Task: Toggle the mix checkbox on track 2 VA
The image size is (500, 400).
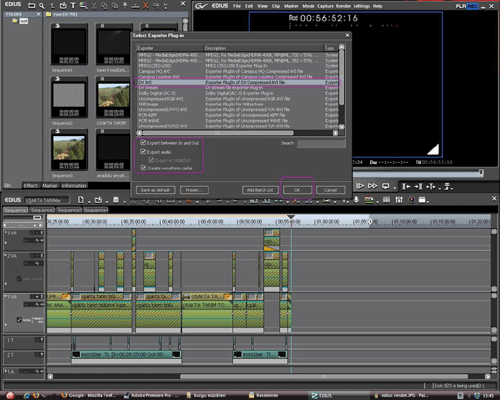Action: pyautogui.click(x=19, y=279)
